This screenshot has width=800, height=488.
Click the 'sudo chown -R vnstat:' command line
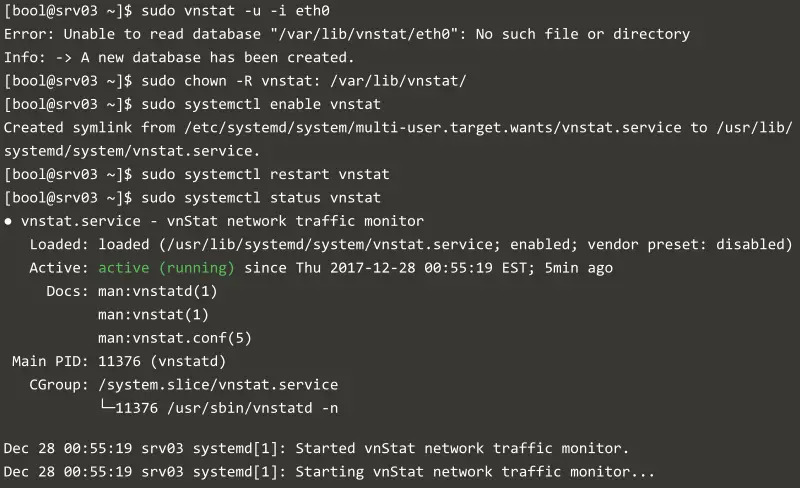[x=304, y=81]
